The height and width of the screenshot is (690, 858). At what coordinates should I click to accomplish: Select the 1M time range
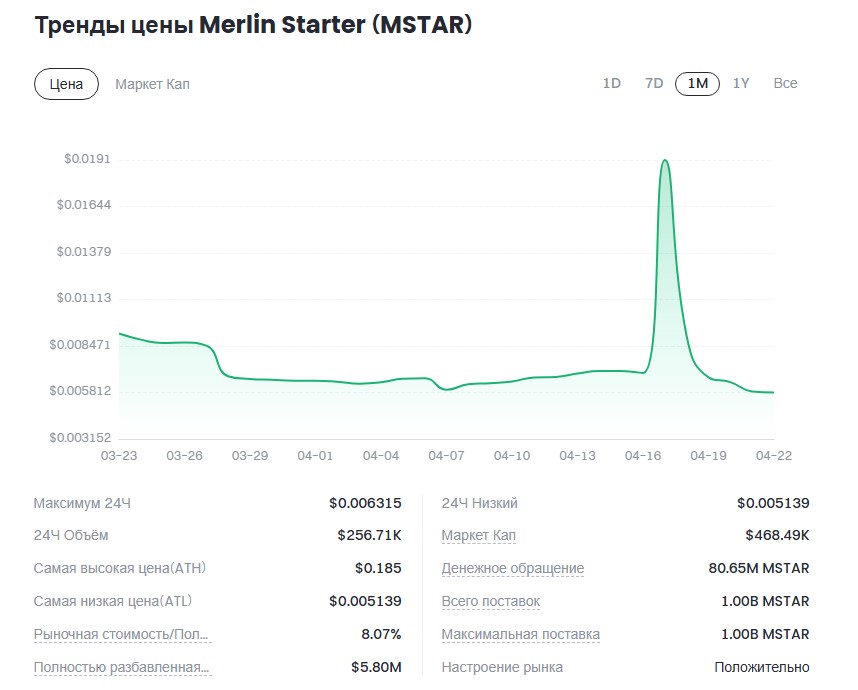click(697, 84)
